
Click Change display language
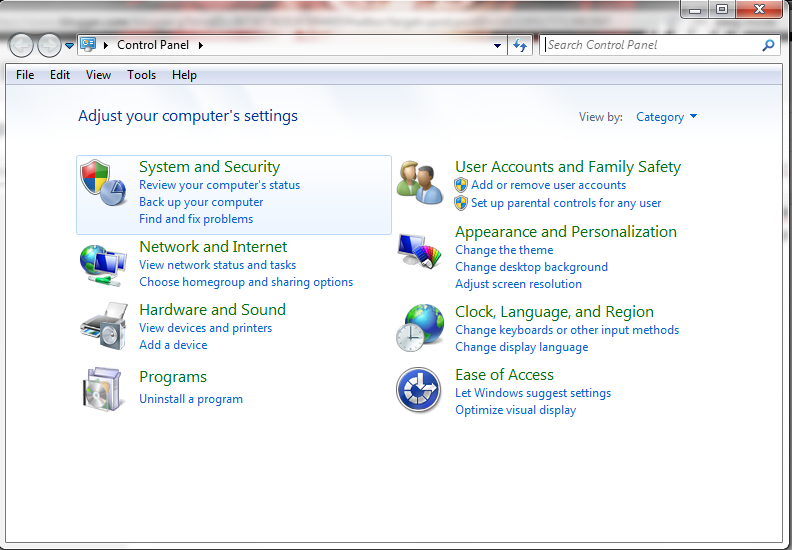[521, 347]
